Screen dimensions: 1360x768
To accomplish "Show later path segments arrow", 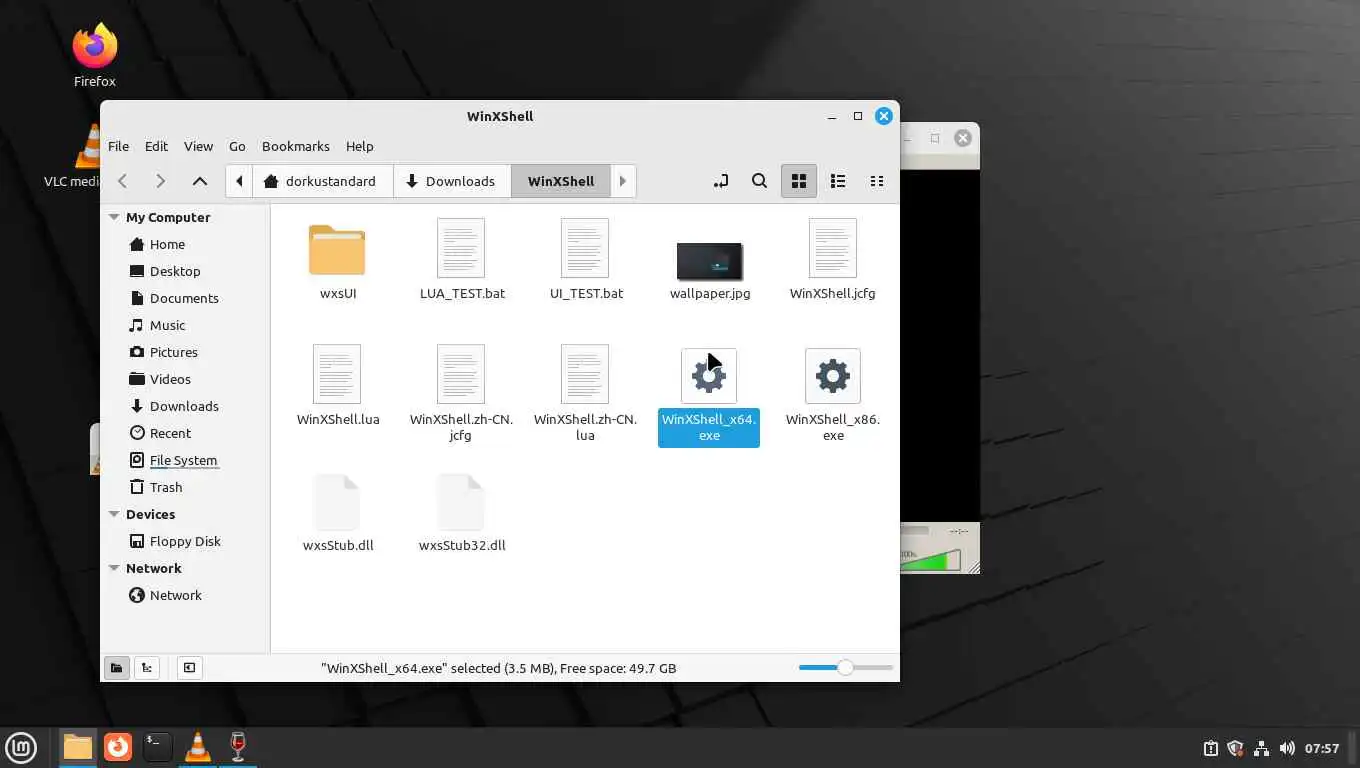I will (x=623, y=181).
